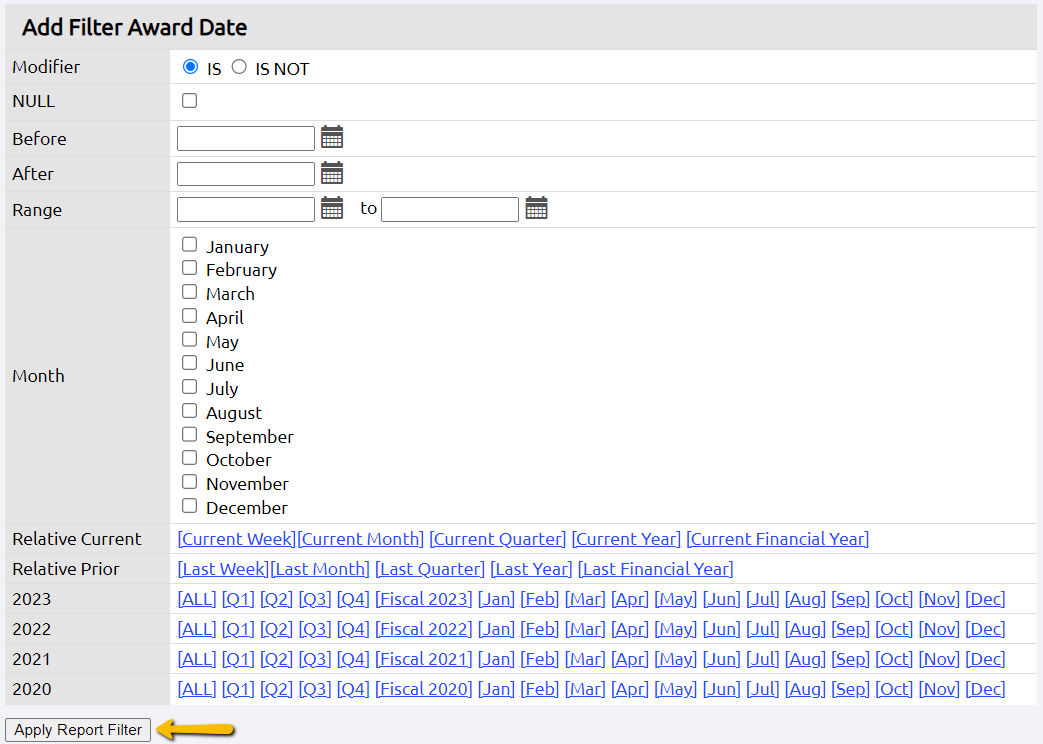Click ALL in the 2020 row

point(196,689)
